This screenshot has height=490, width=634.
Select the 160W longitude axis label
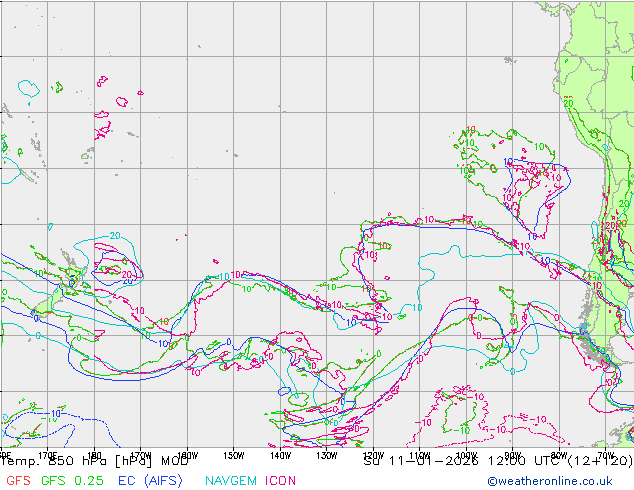coord(187,456)
